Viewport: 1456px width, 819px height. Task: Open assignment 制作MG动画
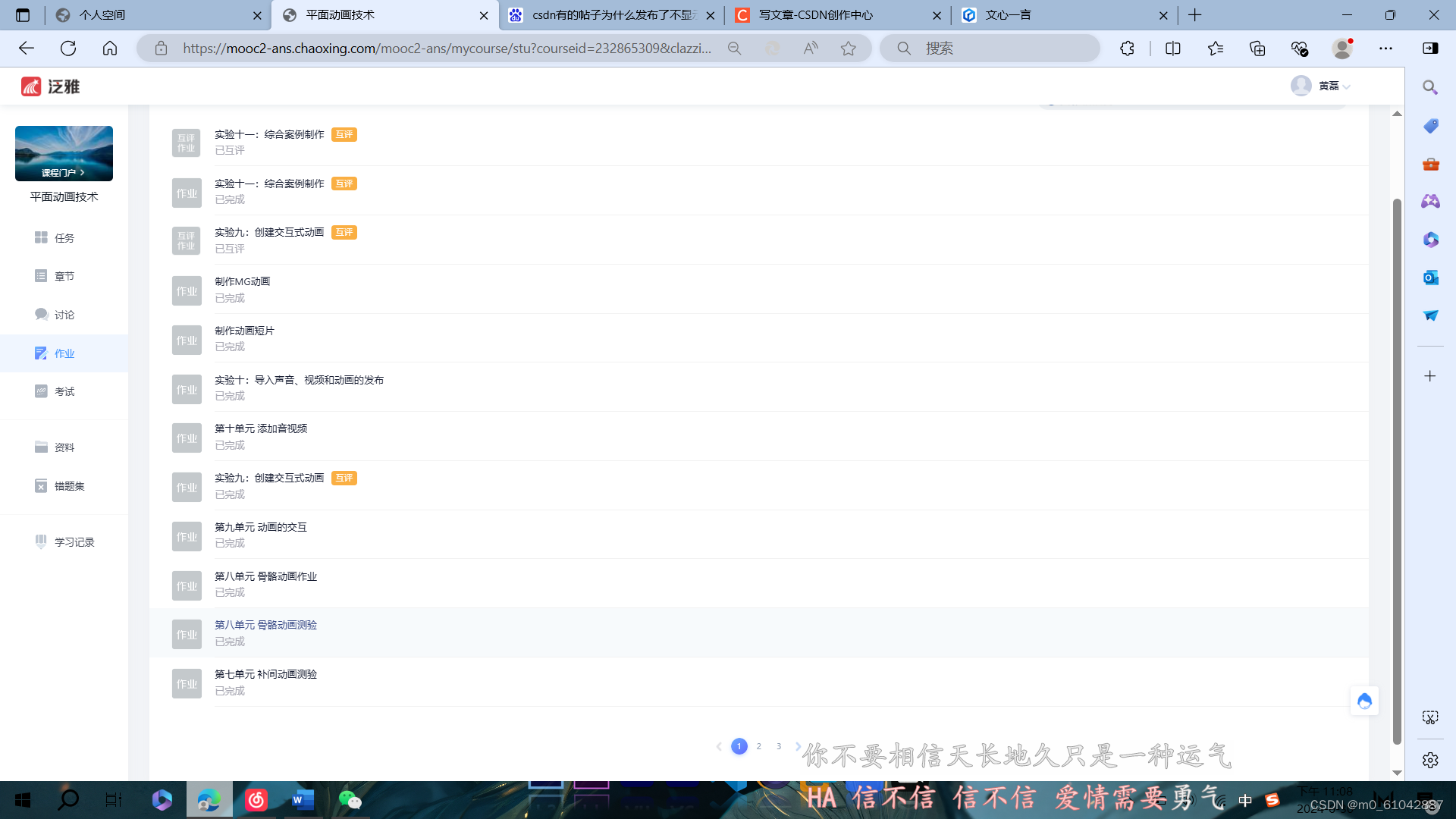point(242,281)
